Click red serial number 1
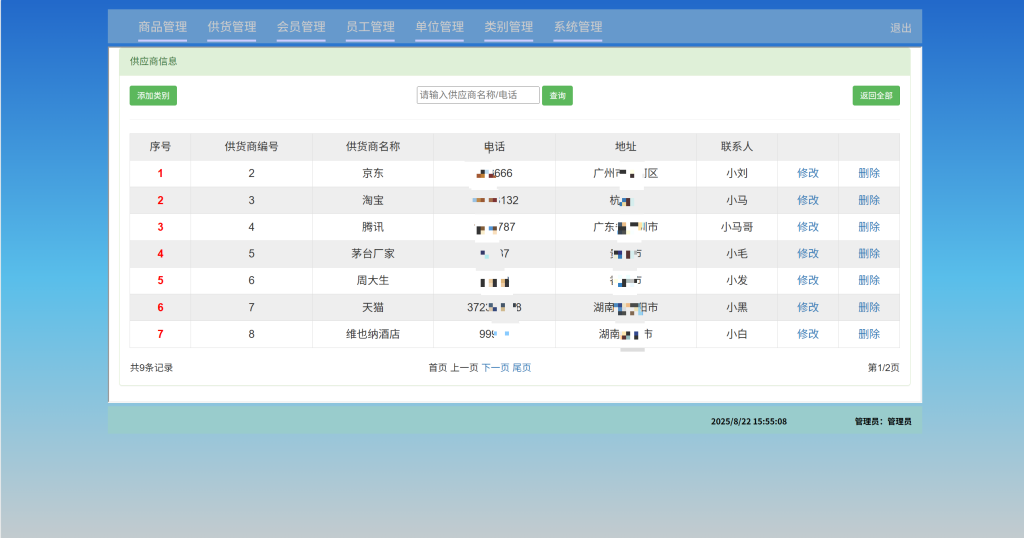This screenshot has width=1024, height=538. pyautogui.click(x=160, y=173)
